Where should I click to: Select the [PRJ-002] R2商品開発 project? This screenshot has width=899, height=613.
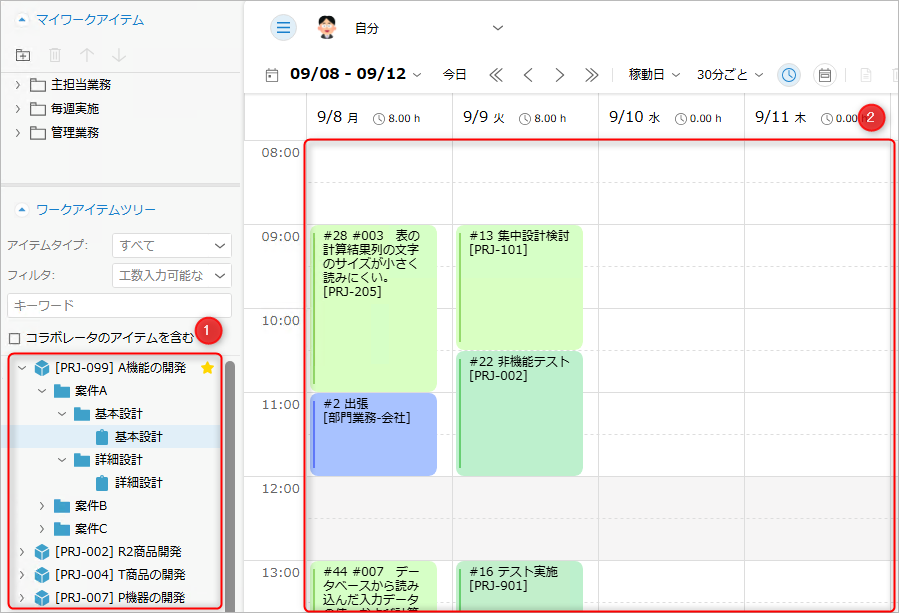[118, 552]
